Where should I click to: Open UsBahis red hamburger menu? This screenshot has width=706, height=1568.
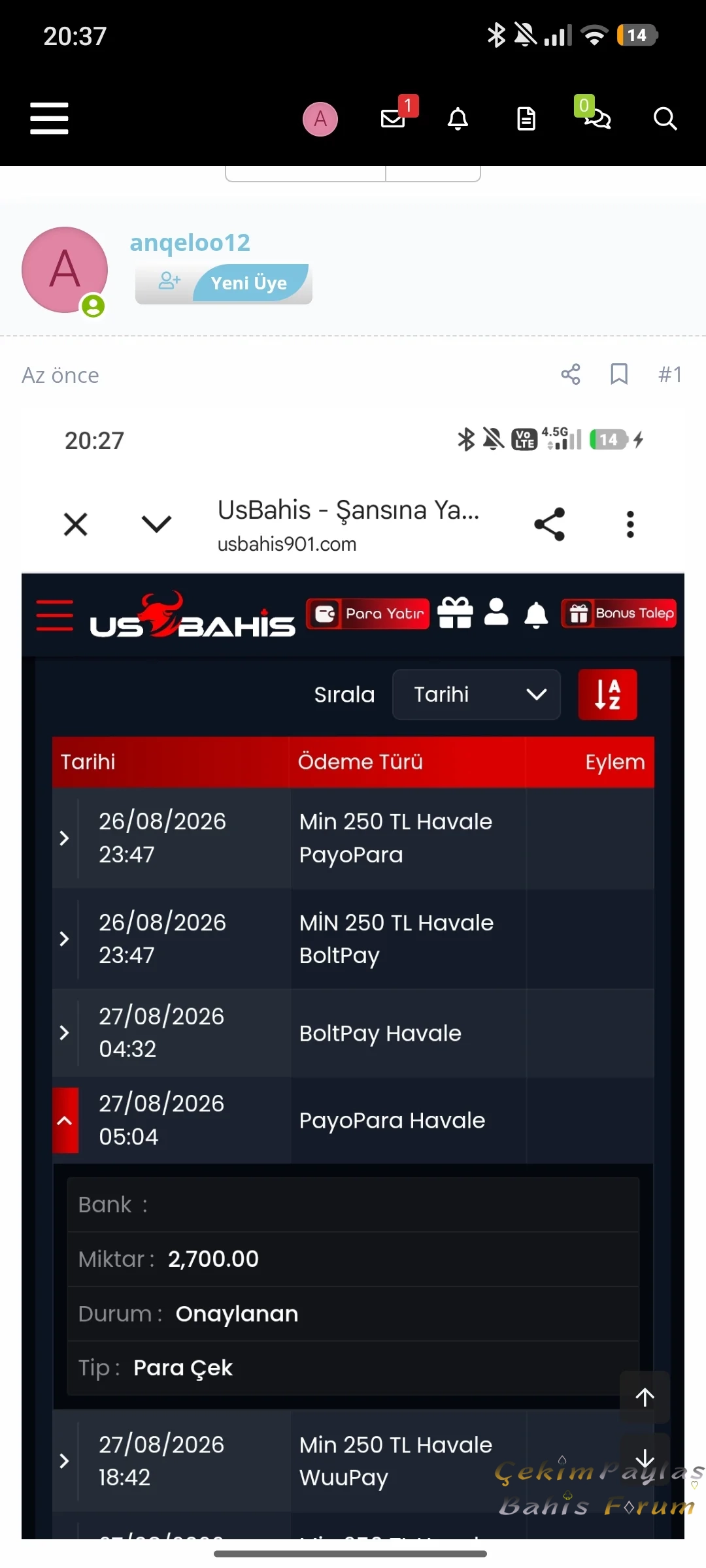coord(55,615)
